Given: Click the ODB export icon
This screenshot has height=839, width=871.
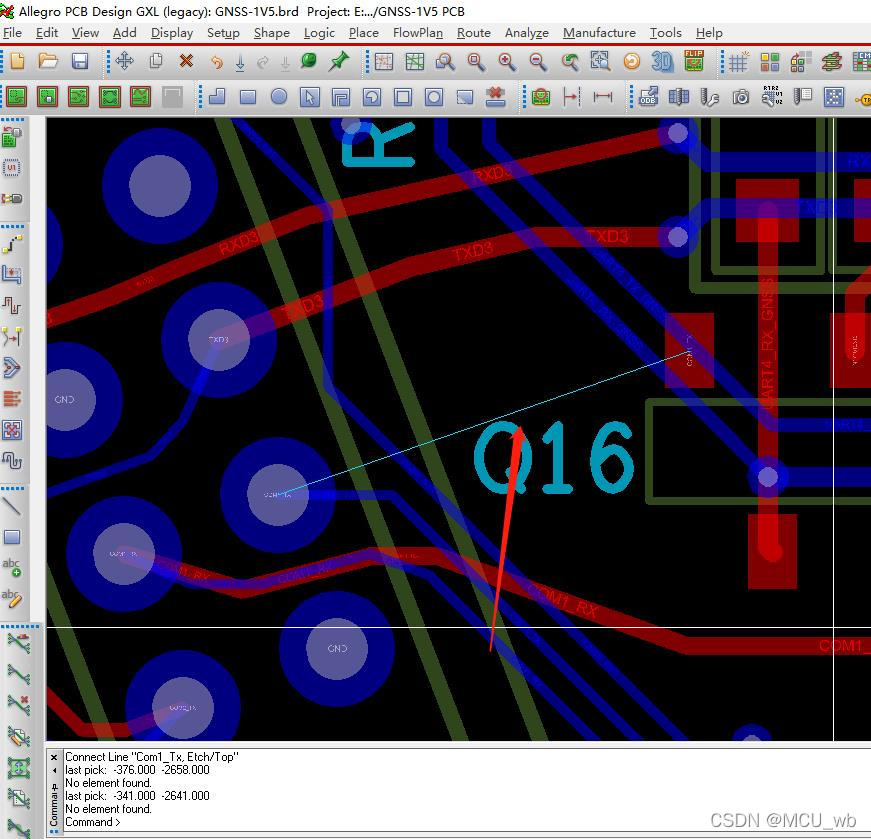Looking at the screenshot, I should (x=648, y=97).
